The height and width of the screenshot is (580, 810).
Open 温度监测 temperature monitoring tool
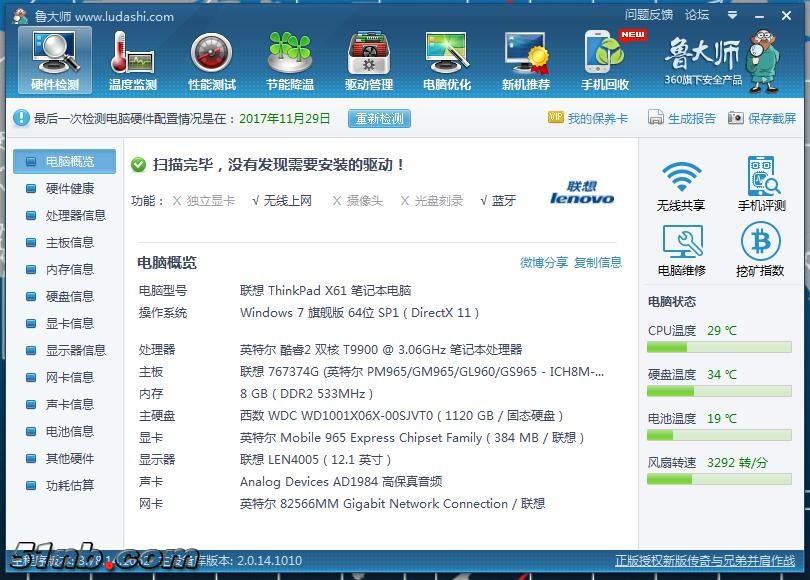tap(133, 60)
